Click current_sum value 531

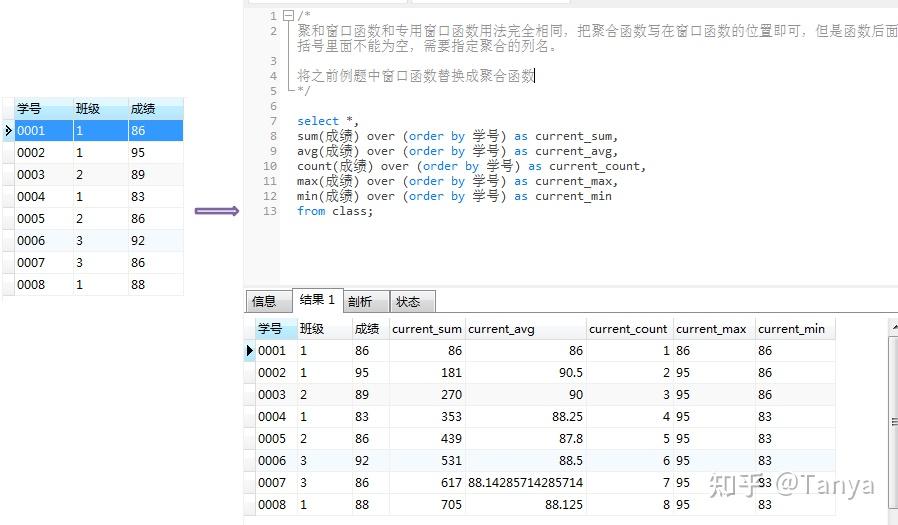click(451, 461)
